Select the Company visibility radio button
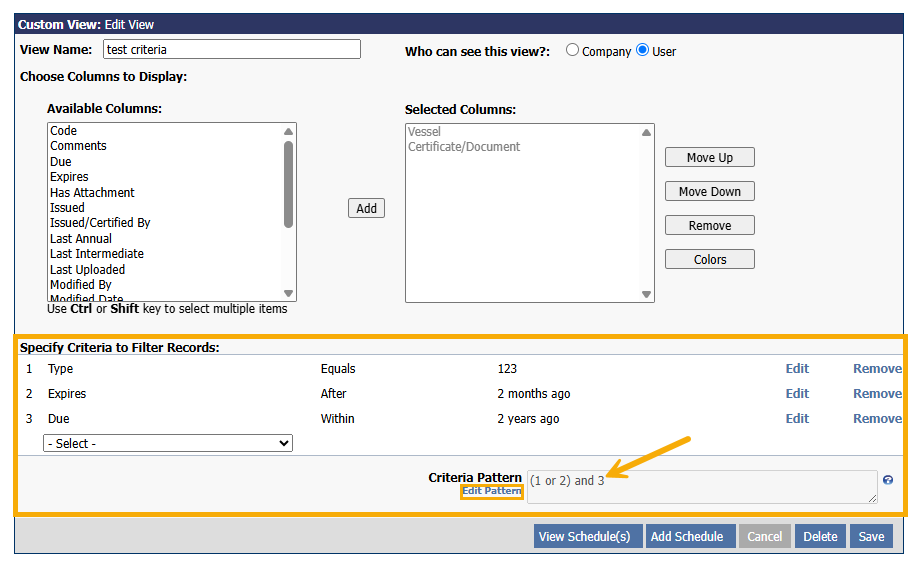 tap(573, 50)
